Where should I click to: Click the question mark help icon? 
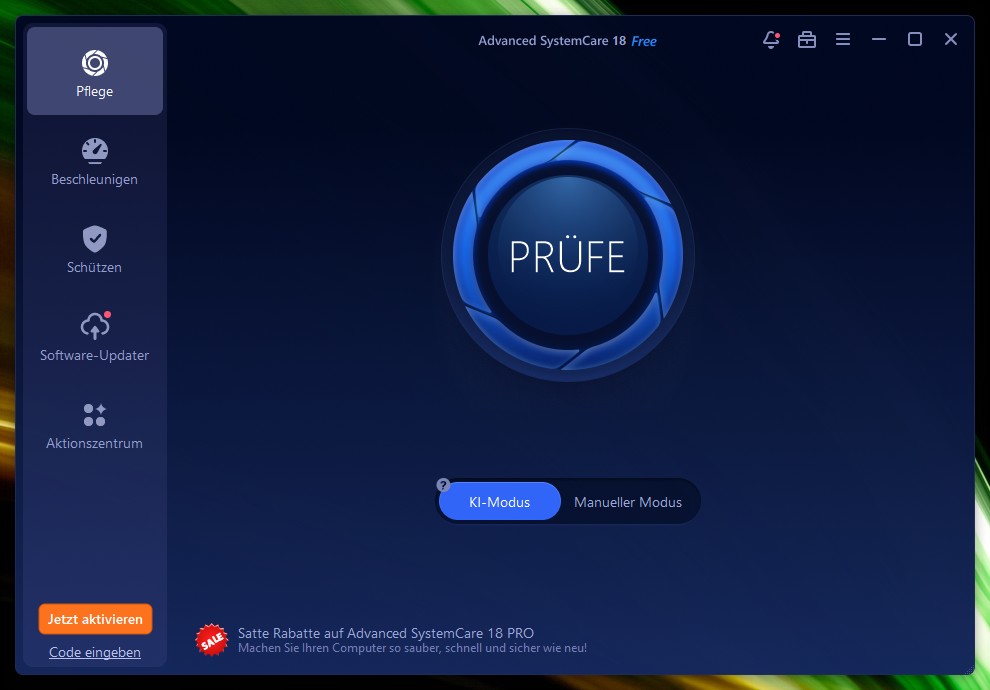(x=443, y=485)
